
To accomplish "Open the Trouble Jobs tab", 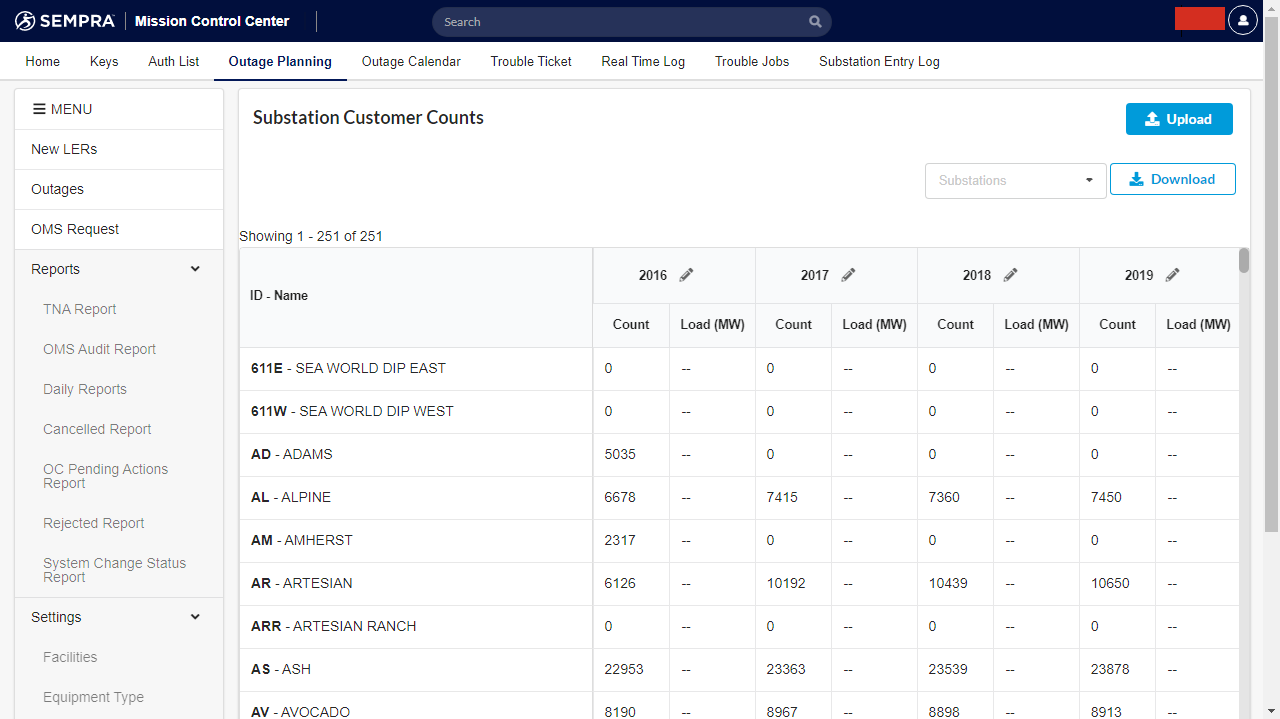I will click(752, 61).
